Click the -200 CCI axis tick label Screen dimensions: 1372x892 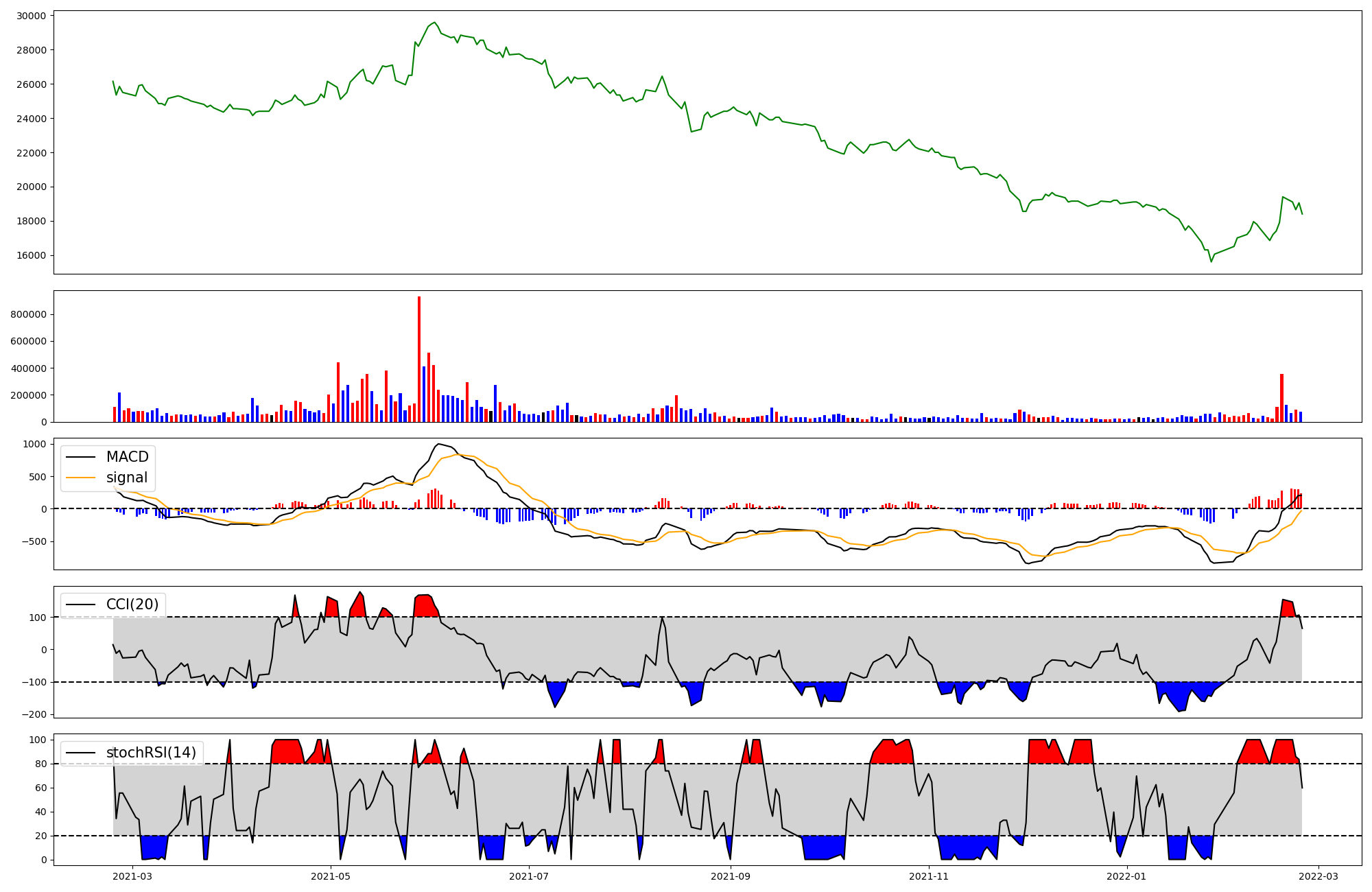[33, 714]
